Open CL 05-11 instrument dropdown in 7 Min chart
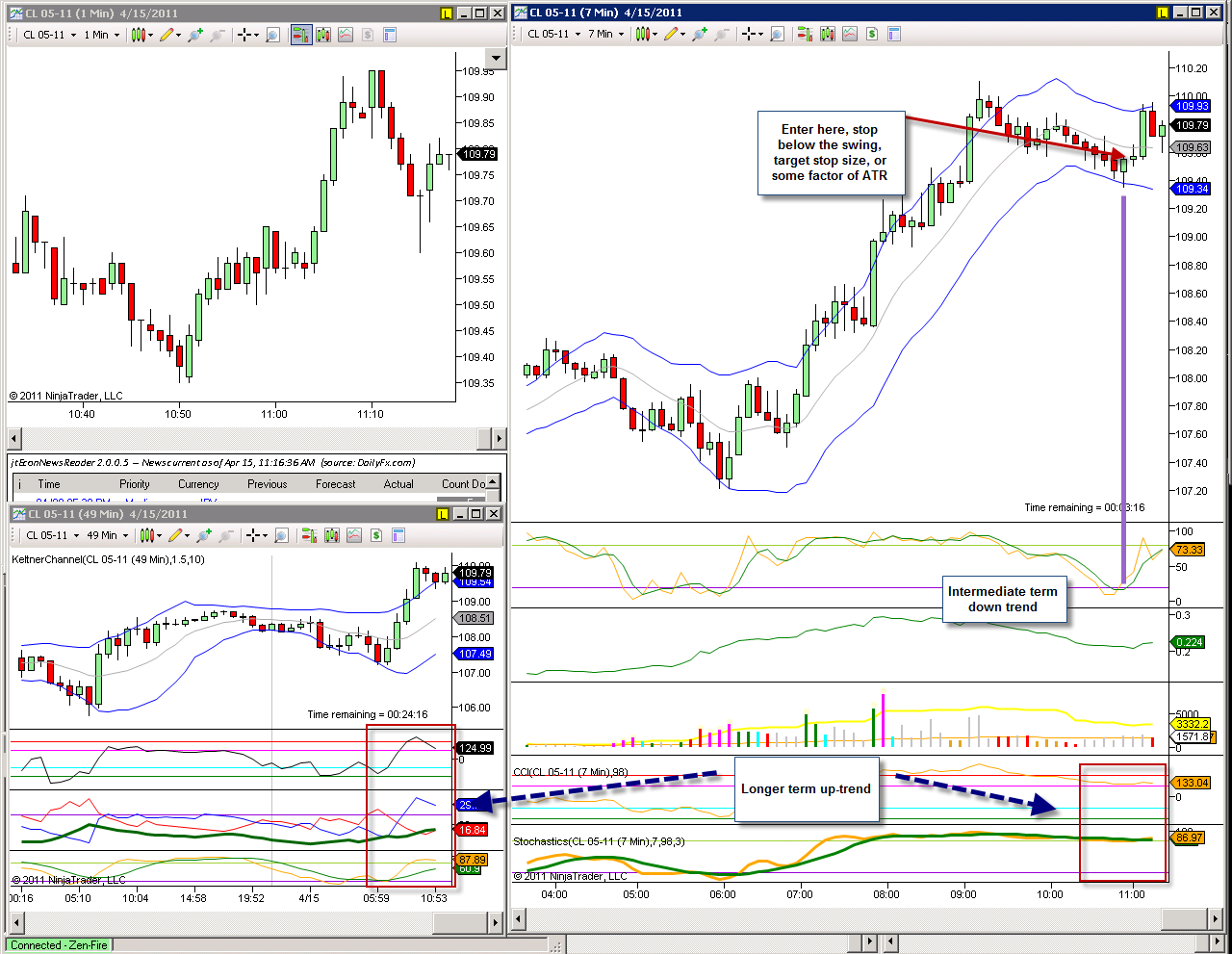Viewport: 1232px width, 954px height. [x=553, y=35]
